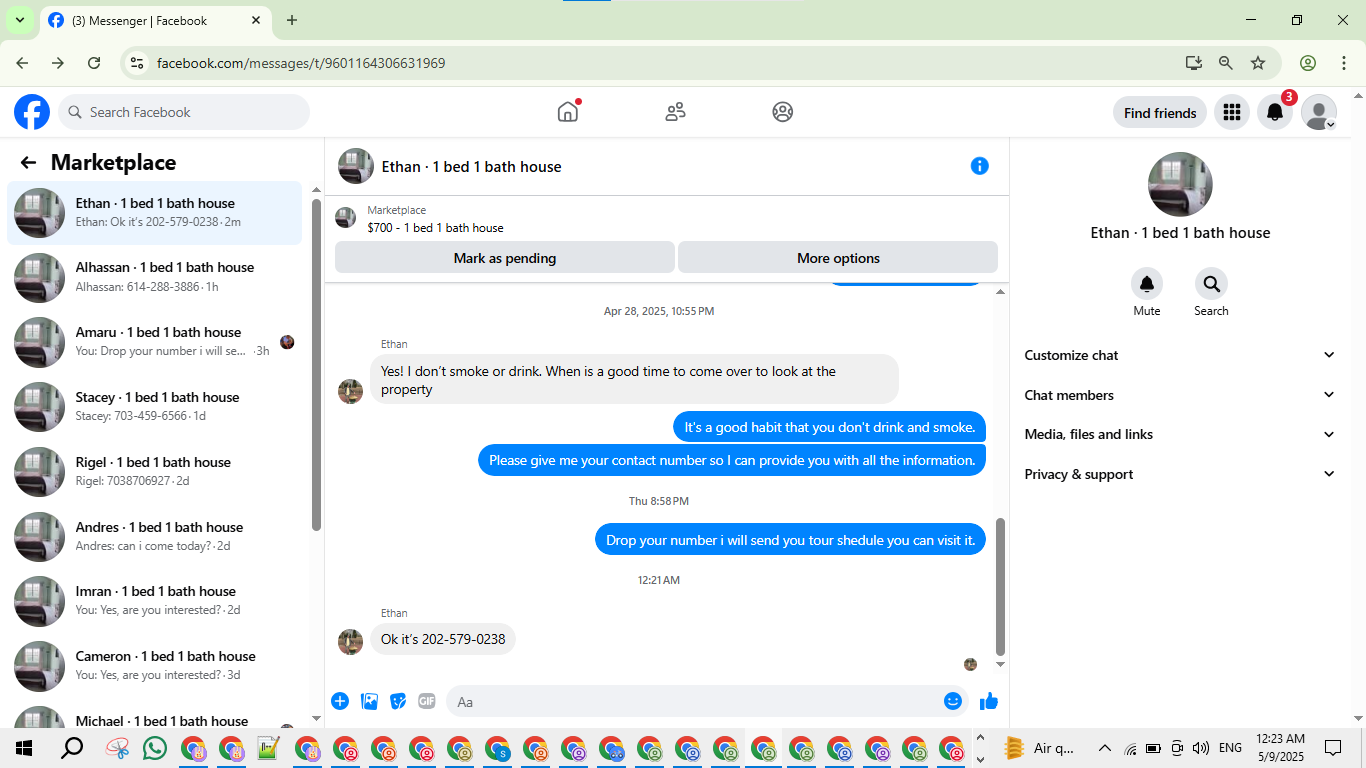Open the Notifications bell
The height and width of the screenshot is (768, 1366).
point(1275,113)
